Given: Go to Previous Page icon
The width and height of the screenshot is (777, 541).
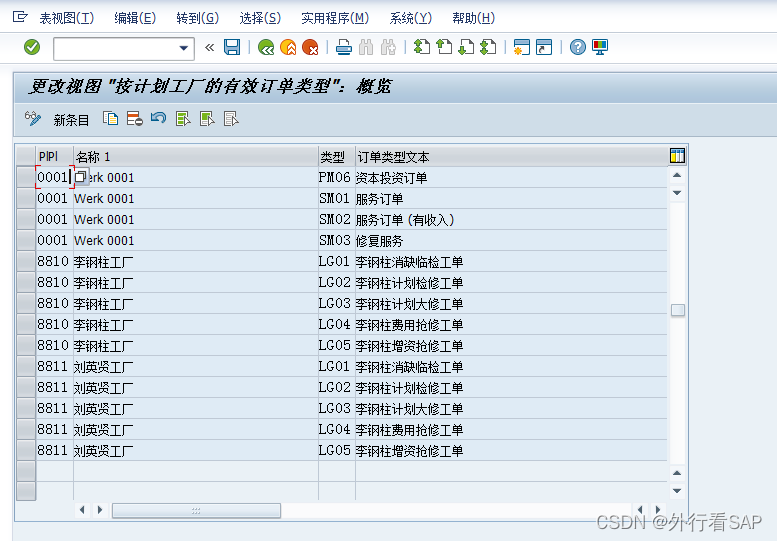Looking at the screenshot, I should click(444, 48).
